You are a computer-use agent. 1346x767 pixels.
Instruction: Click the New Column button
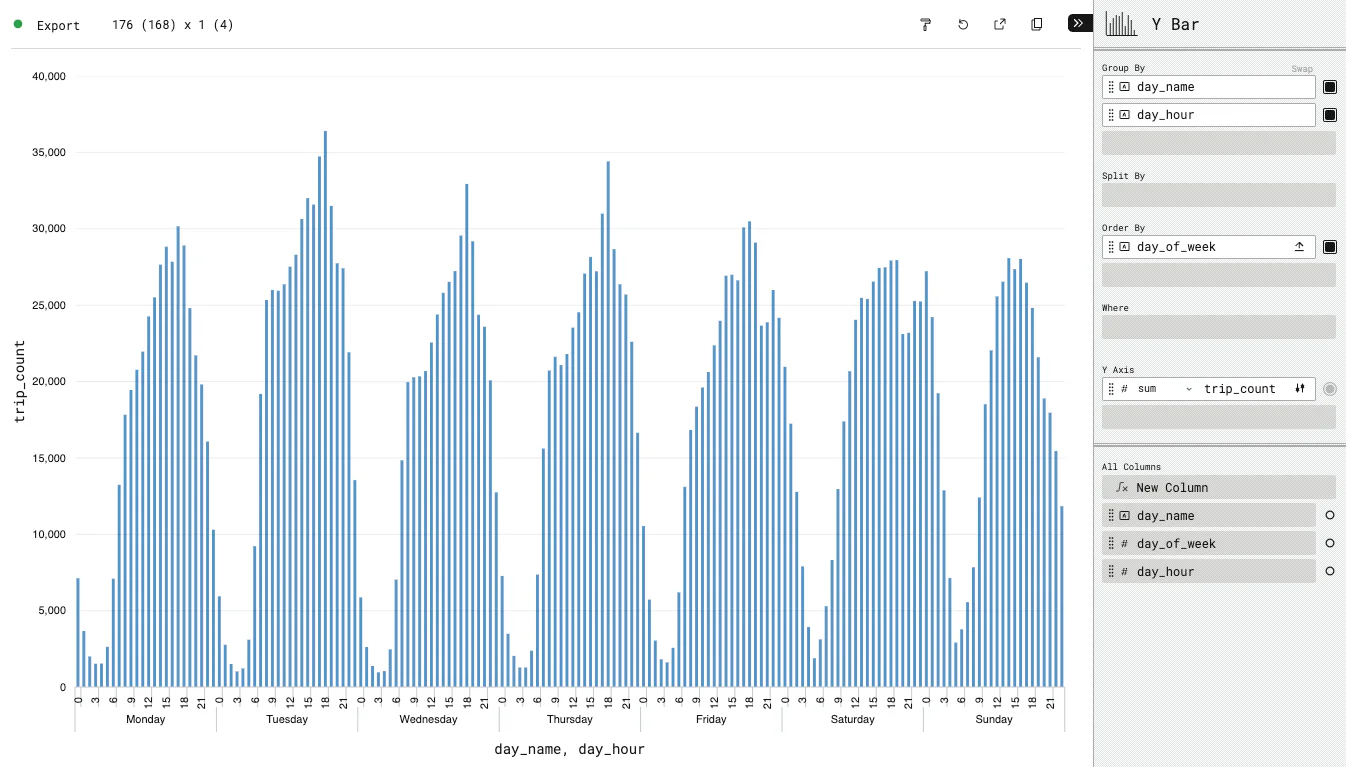(x=1219, y=488)
